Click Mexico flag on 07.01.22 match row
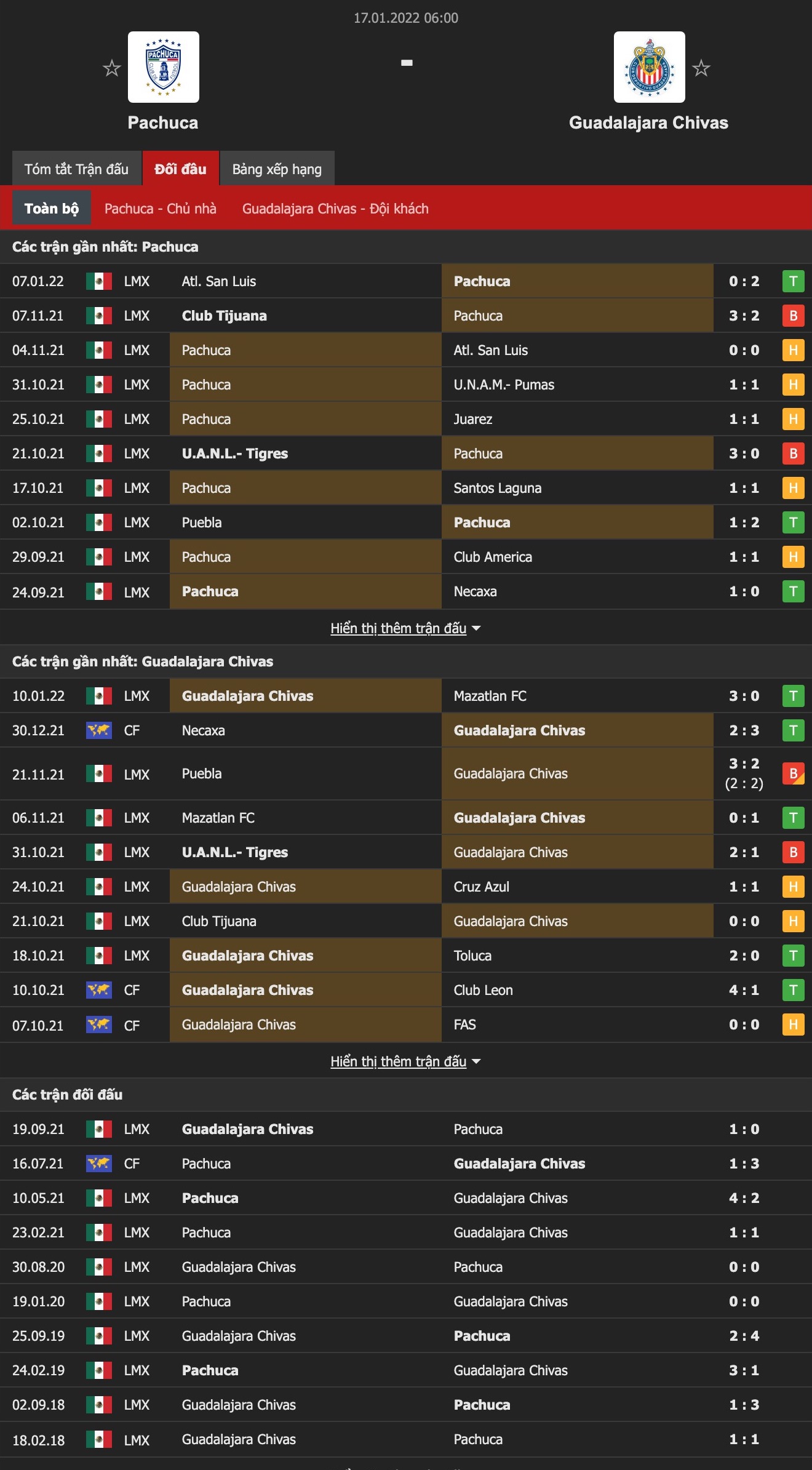 pyautogui.click(x=99, y=281)
